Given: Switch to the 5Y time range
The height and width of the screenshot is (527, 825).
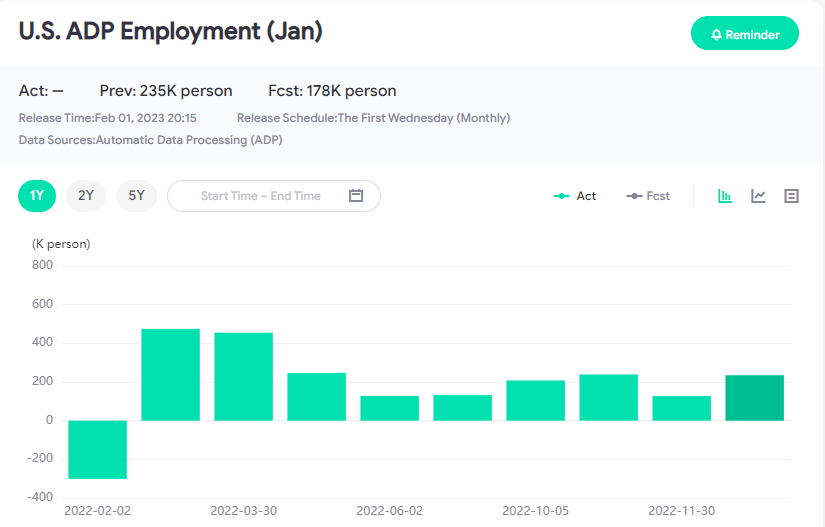Looking at the screenshot, I should [x=136, y=196].
